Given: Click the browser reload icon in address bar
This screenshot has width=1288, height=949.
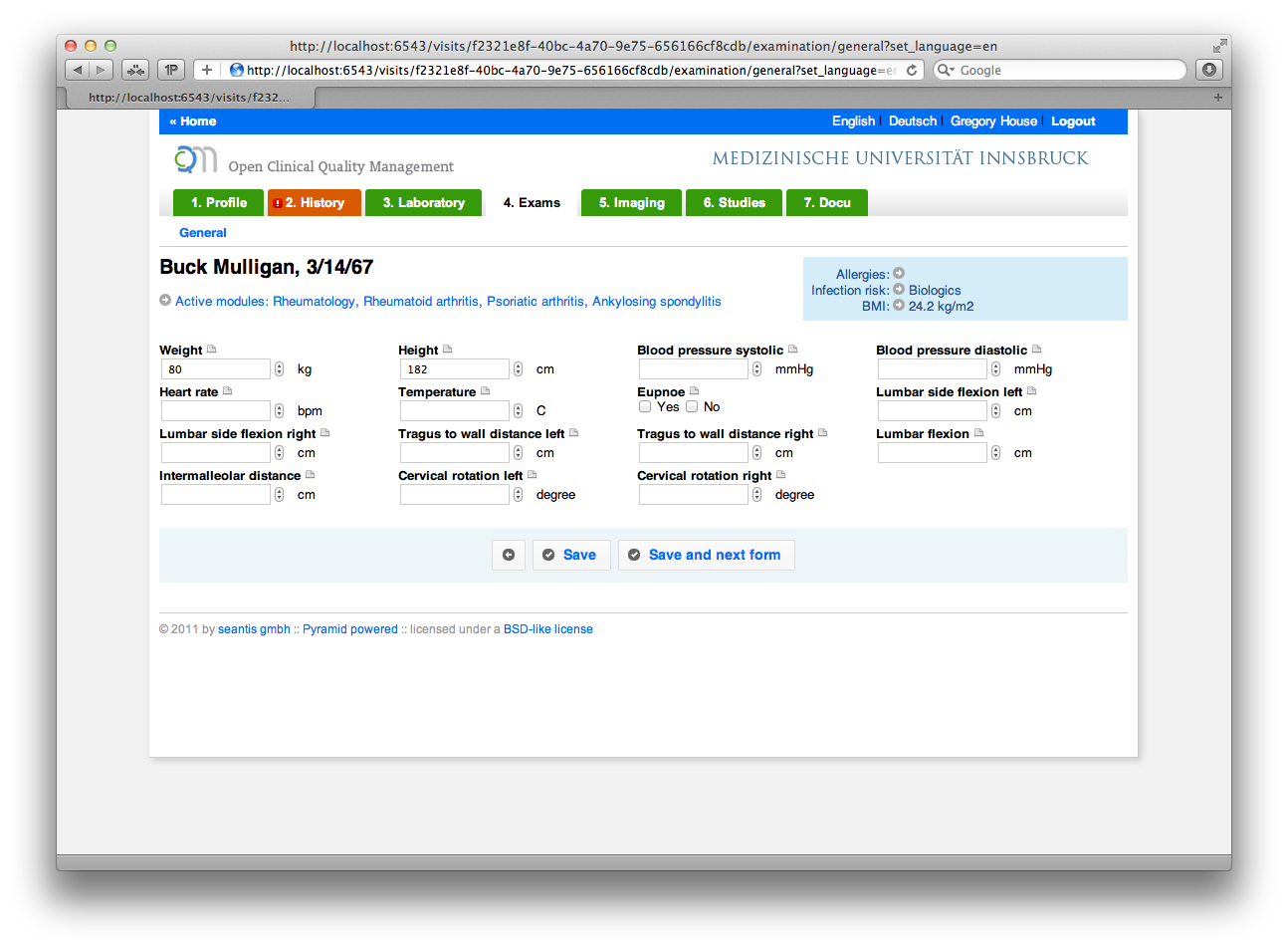Looking at the screenshot, I should [912, 70].
